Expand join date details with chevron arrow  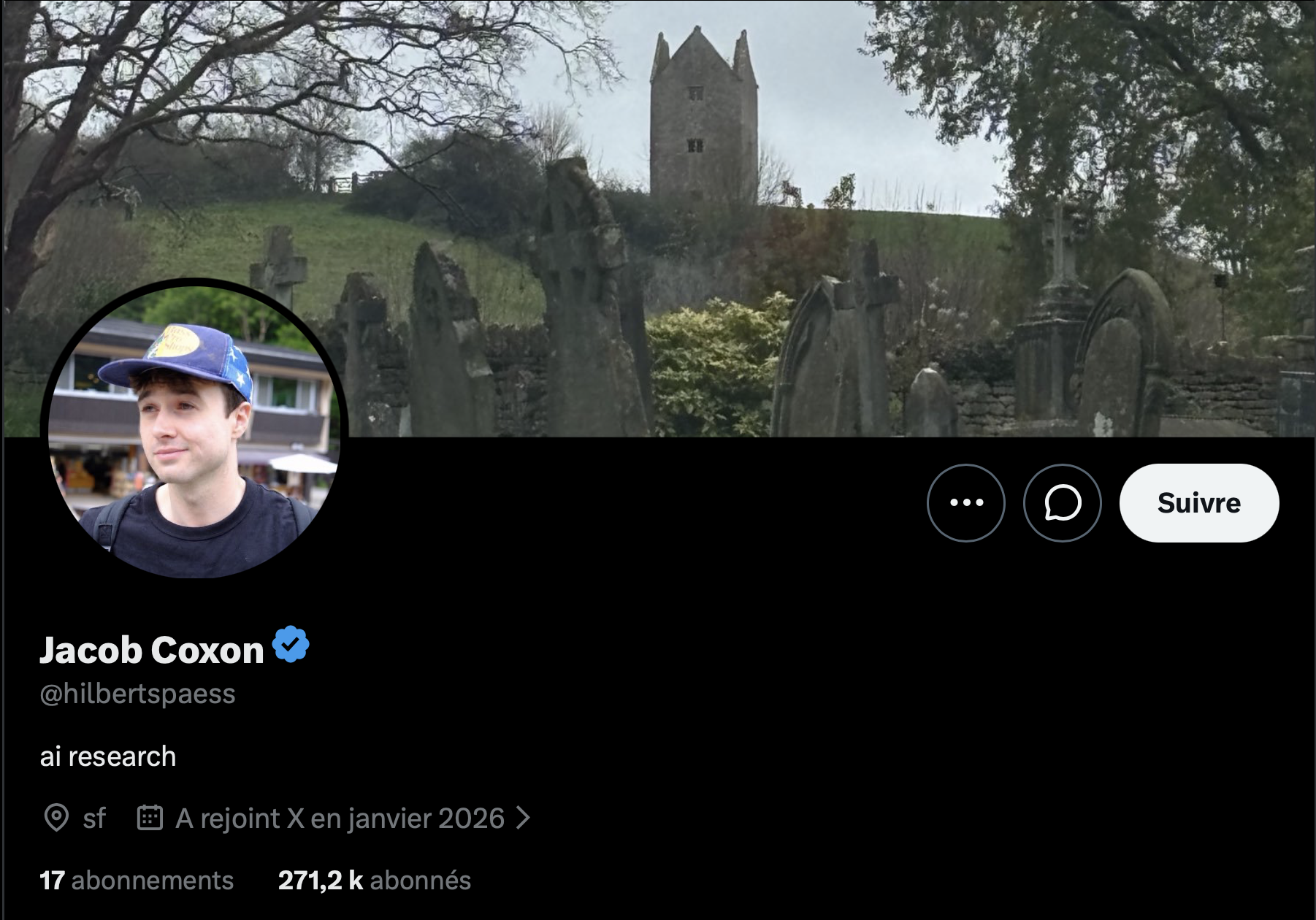coord(523,818)
